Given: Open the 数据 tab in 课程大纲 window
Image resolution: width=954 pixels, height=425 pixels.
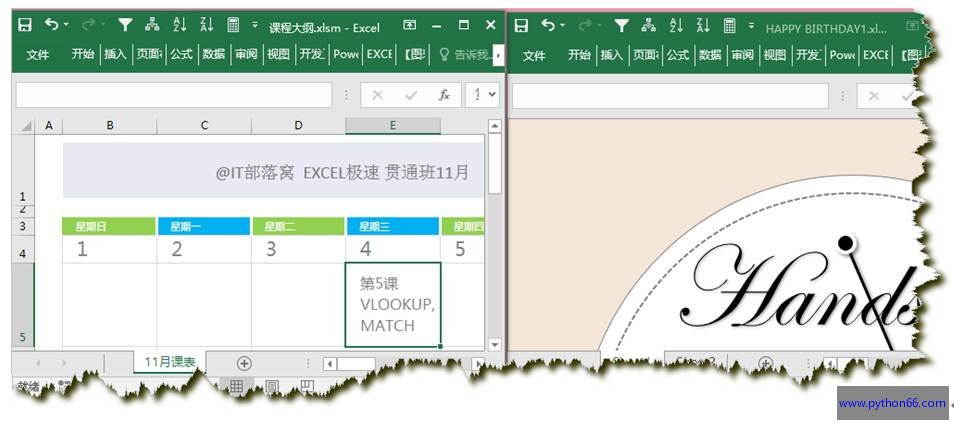Looking at the screenshot, I should (x=214, y=54).
